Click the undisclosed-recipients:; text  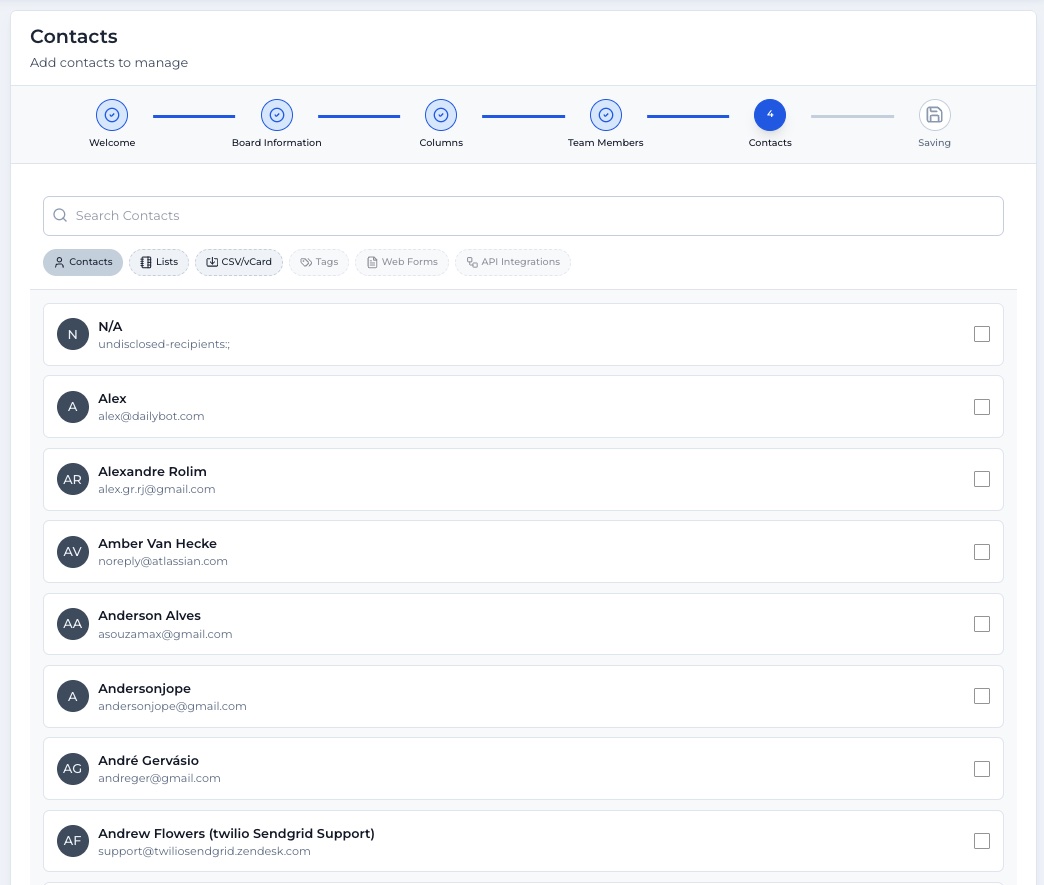click(x=164, y=344)
